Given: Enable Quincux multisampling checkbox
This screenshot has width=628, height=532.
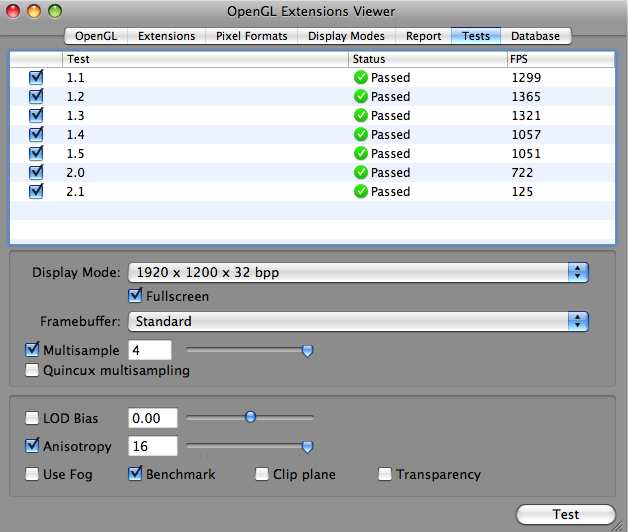Looking at the screenshot, I should (32, 370).
